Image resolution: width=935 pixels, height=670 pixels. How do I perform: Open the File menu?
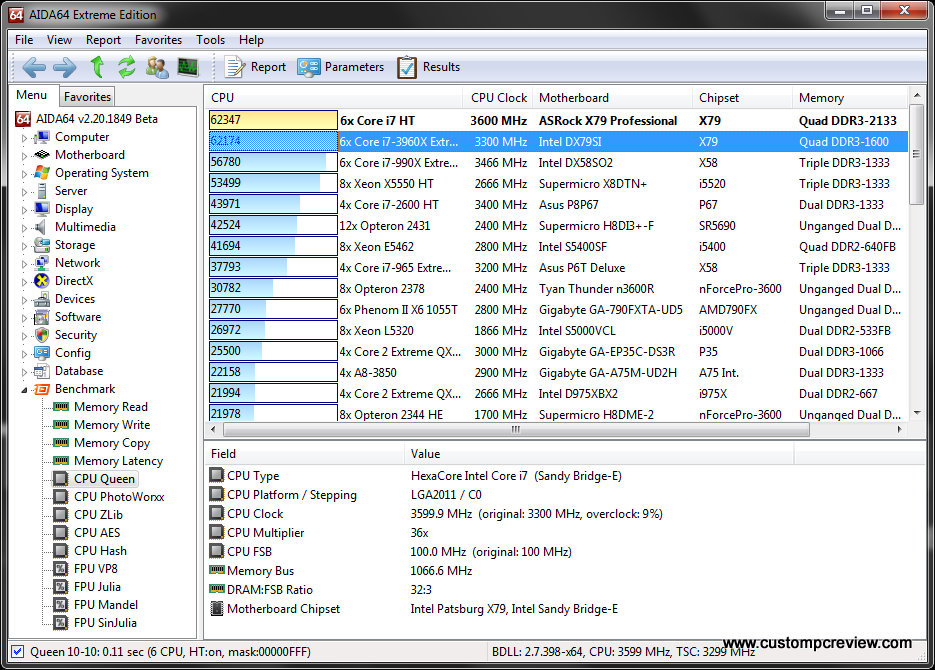click(x=24, y=40)
